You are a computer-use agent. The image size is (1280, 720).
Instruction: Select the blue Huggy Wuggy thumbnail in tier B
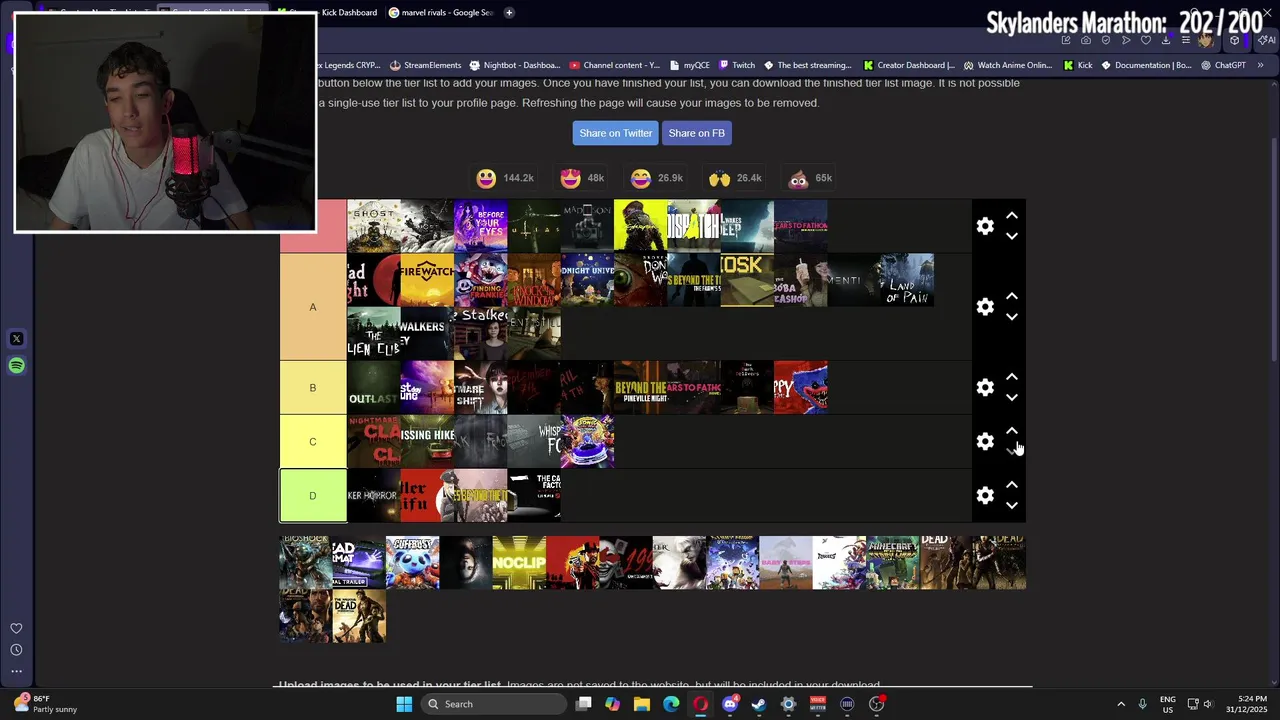800,388
